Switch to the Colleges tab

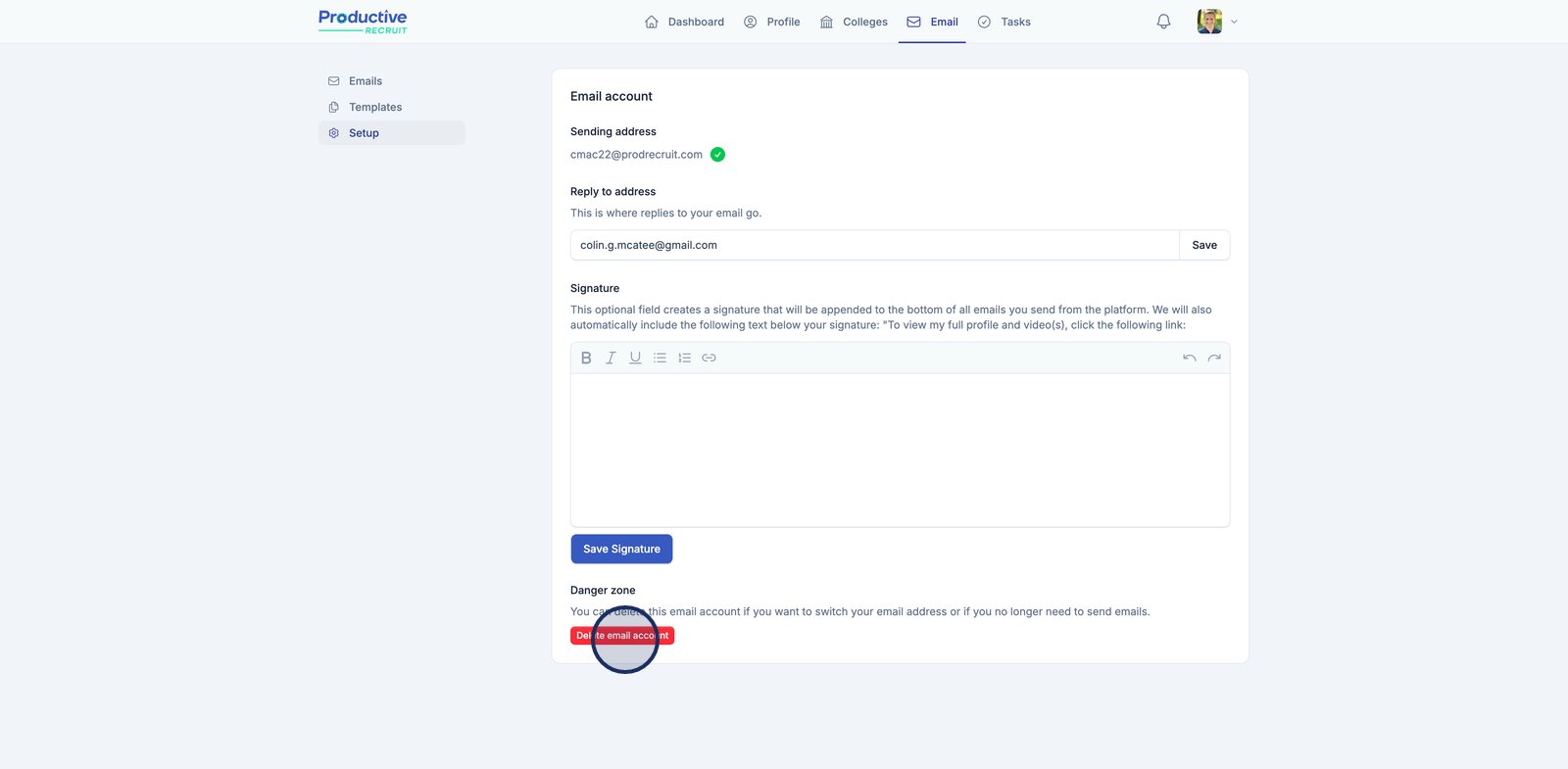pyautogui.click(x=854, y=22)
